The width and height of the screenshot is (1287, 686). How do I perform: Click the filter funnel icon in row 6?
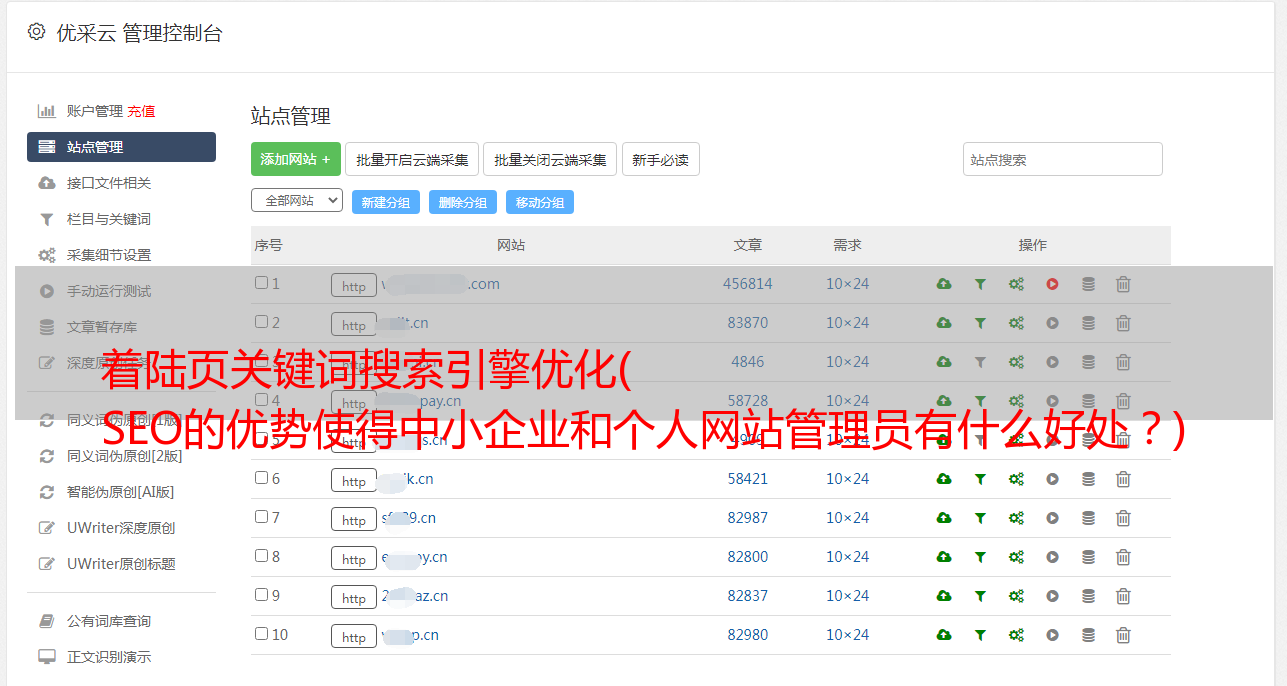click(980, 479)
